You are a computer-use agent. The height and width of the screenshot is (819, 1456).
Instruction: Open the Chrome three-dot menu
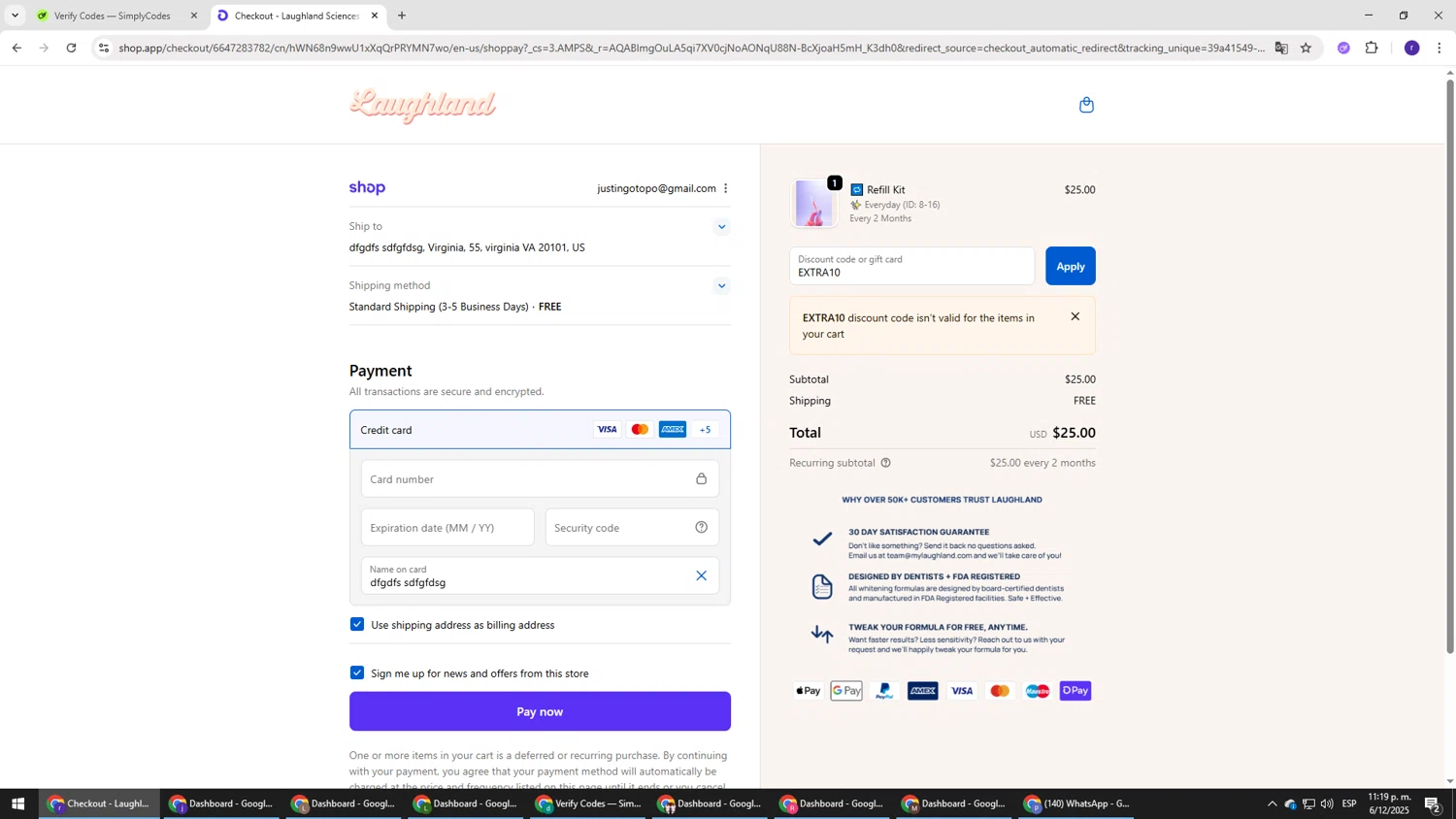[x=1439, y=48]
